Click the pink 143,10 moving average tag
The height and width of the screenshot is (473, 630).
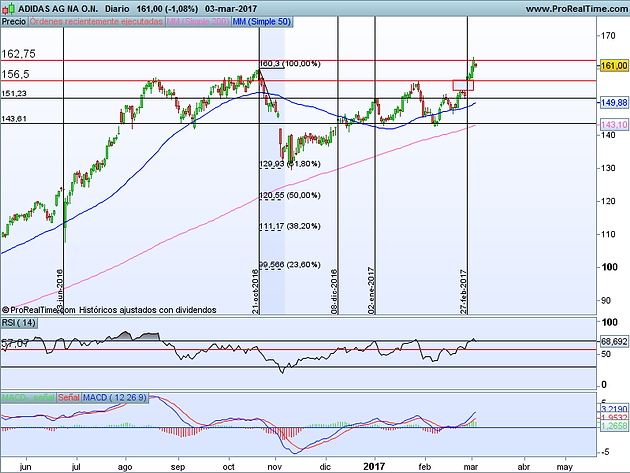point(614,125)
